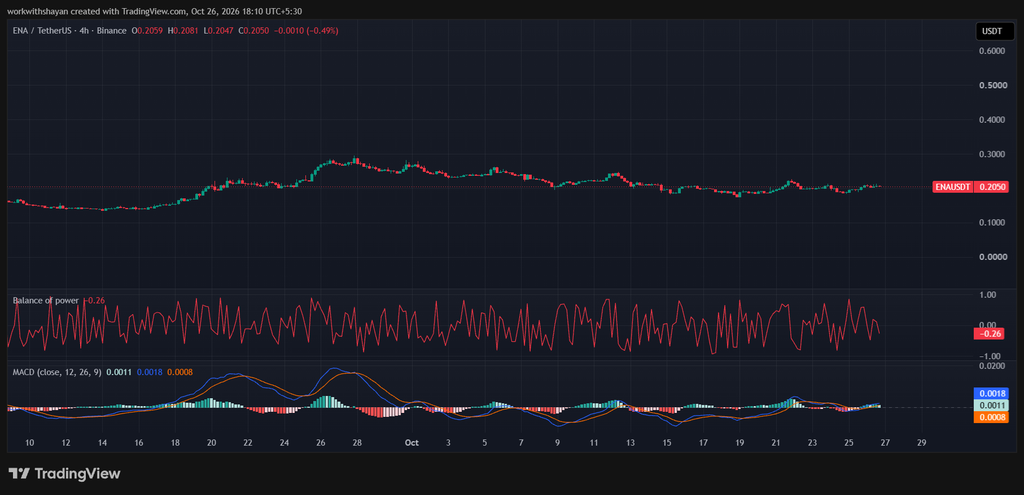Select the MACD (close, 12, 26, 9) title

pyautogui.click(x=57, y=372)
